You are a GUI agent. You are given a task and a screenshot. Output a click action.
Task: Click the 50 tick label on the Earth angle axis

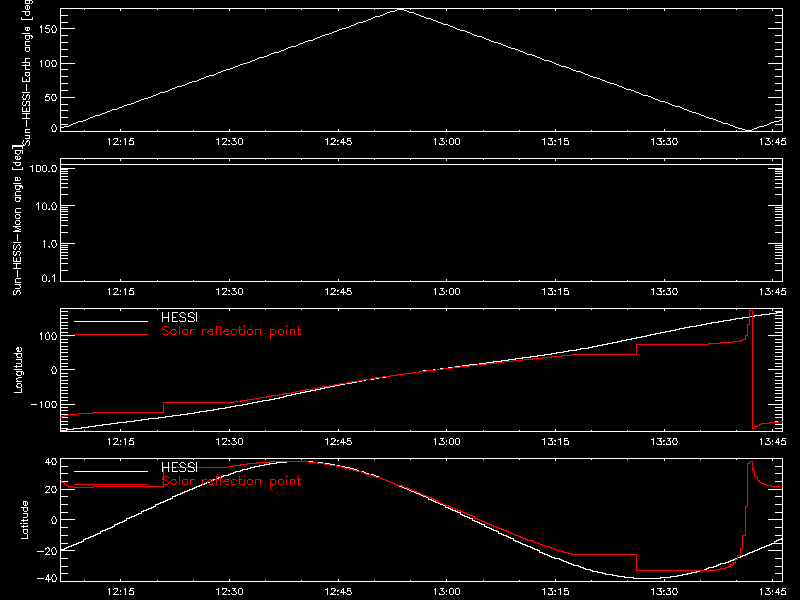click(51, 97)
